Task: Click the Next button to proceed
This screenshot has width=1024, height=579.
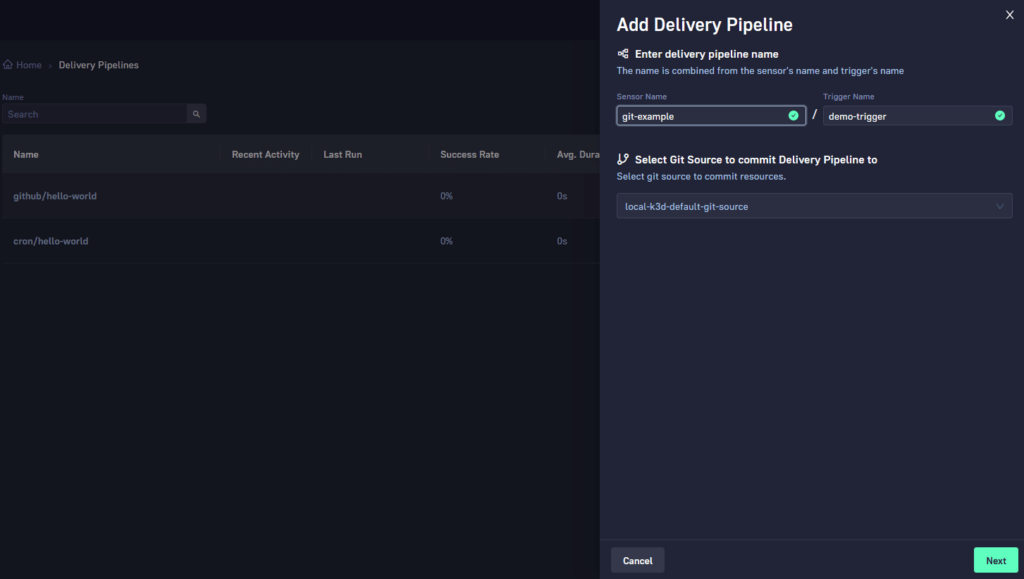Action: click(995, 560)
